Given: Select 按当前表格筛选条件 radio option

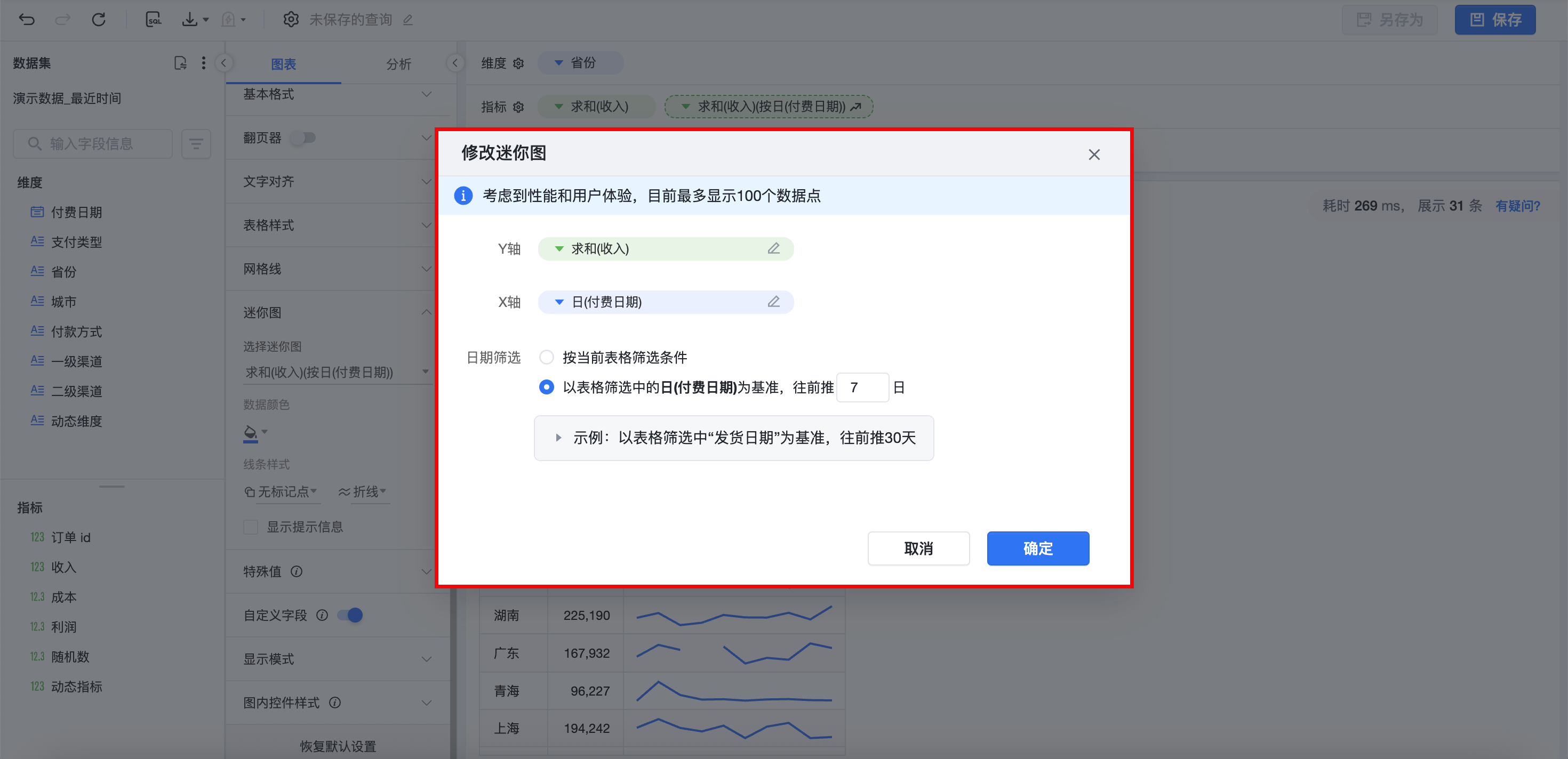Looking at the screenshot, I should 547,357.
